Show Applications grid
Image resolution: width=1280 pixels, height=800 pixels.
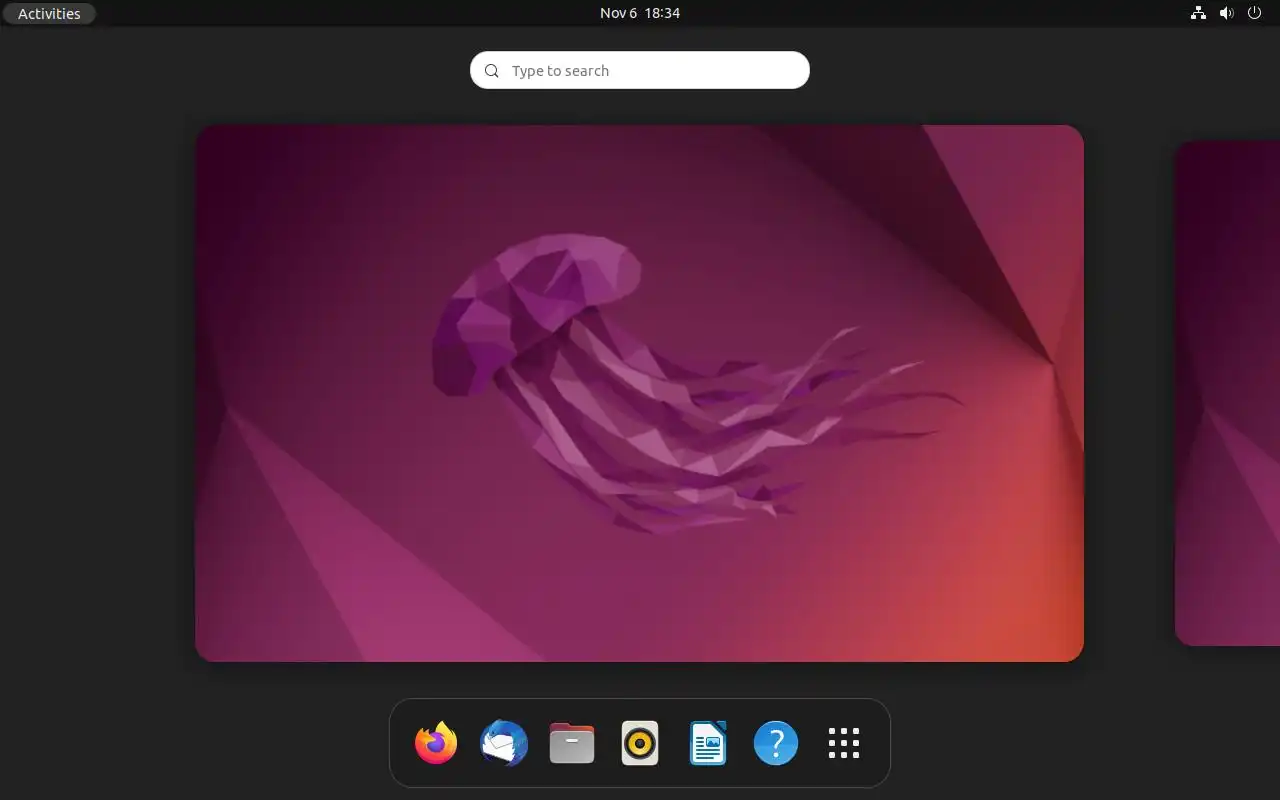844,743
